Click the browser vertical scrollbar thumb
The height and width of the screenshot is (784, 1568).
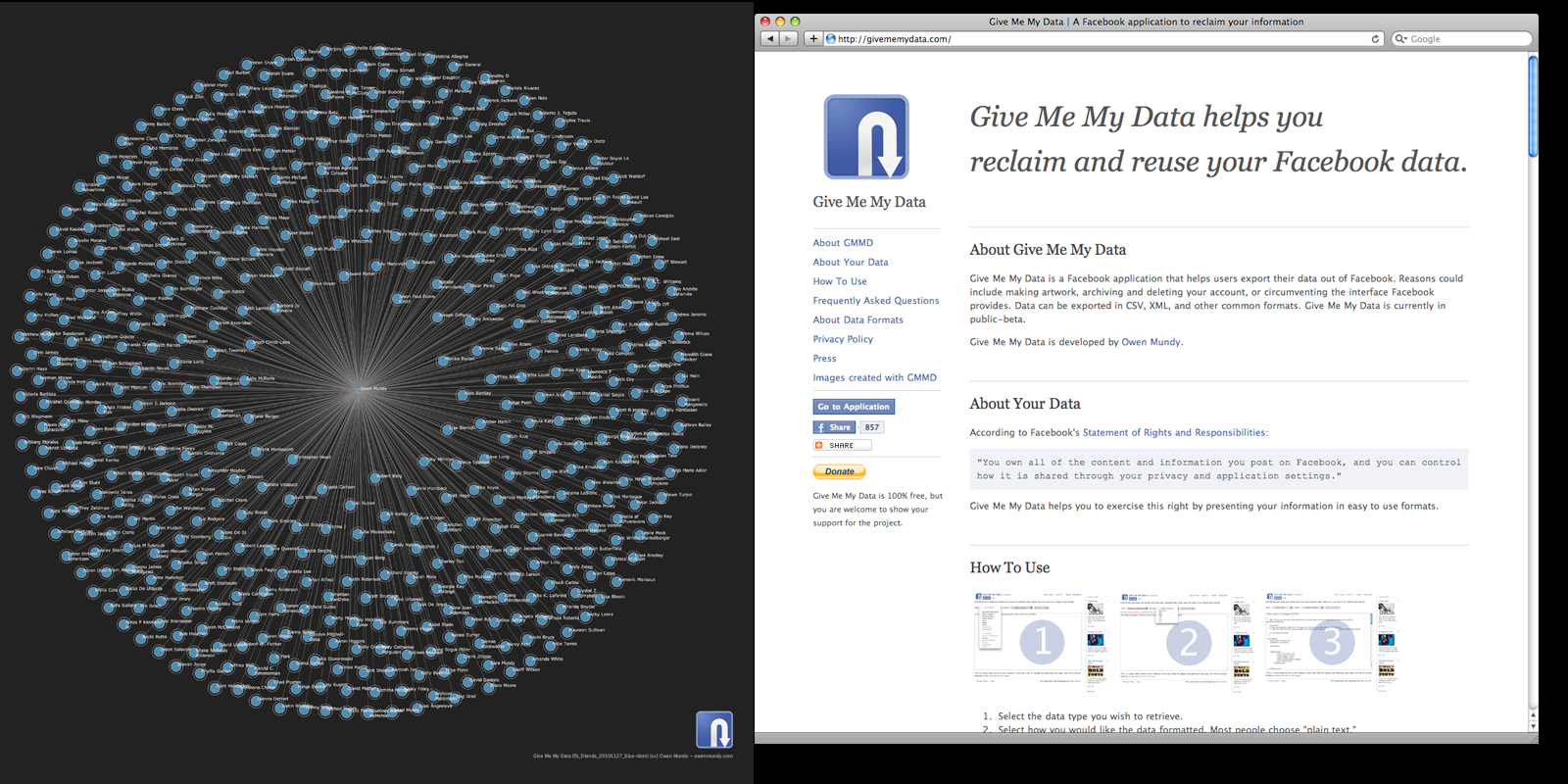point(1533,106)
